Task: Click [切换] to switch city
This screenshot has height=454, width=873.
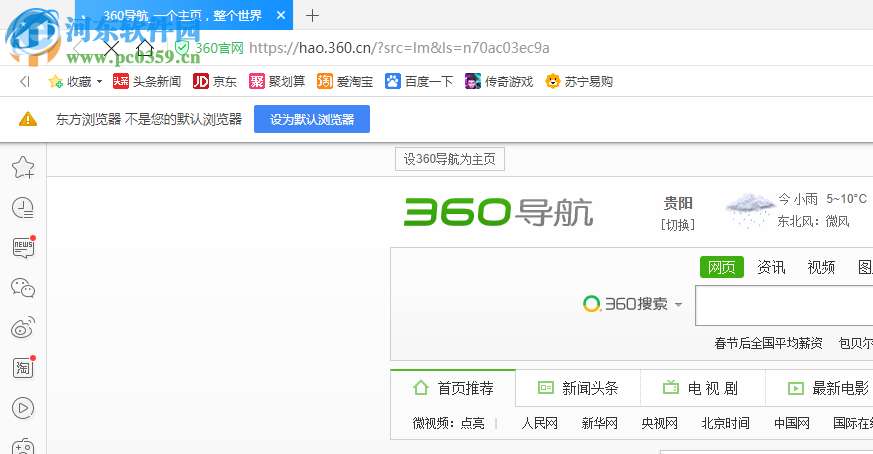Action: 678,224
